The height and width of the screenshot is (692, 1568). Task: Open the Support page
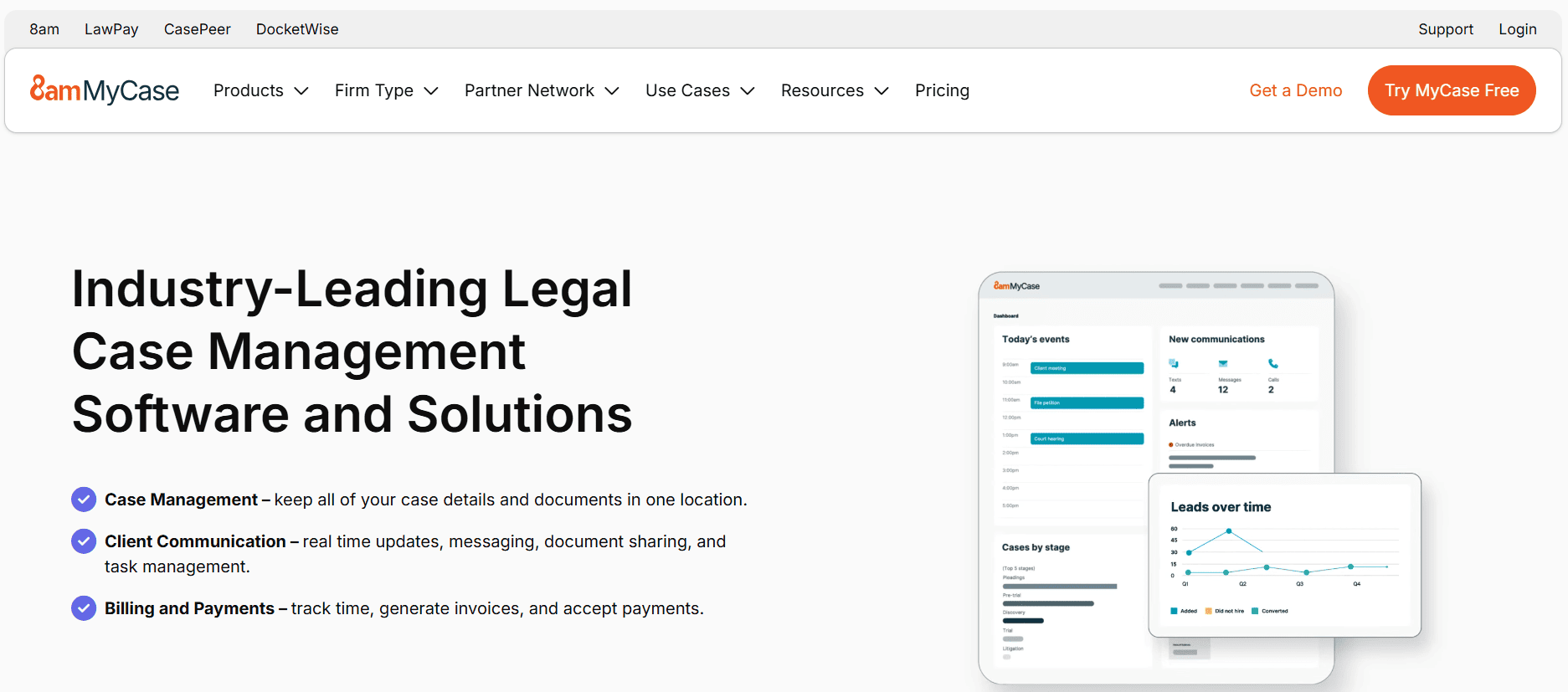pyautogui.click(x=1446, y=29)
